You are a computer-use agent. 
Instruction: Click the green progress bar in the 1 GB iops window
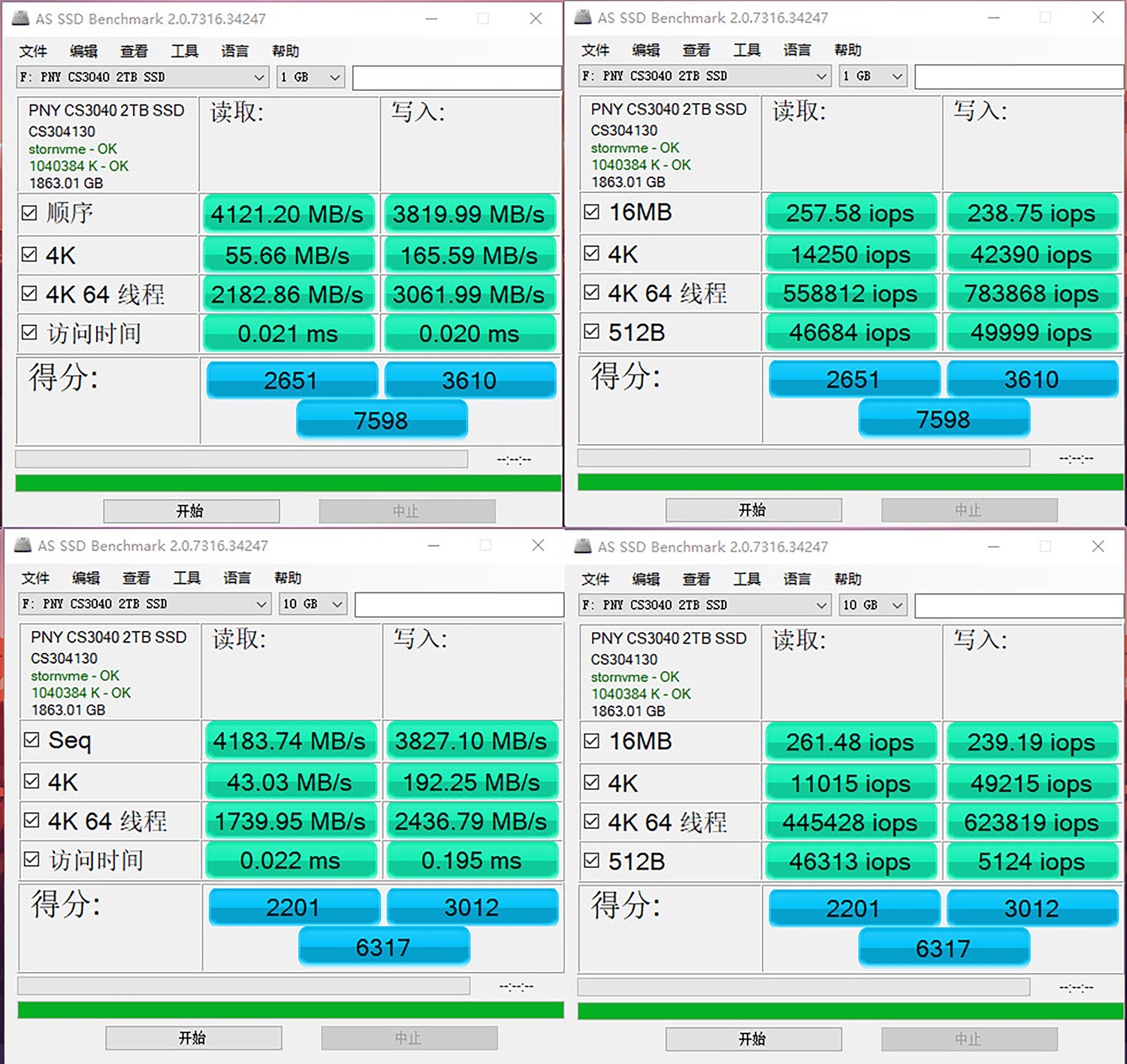[851, 482]
